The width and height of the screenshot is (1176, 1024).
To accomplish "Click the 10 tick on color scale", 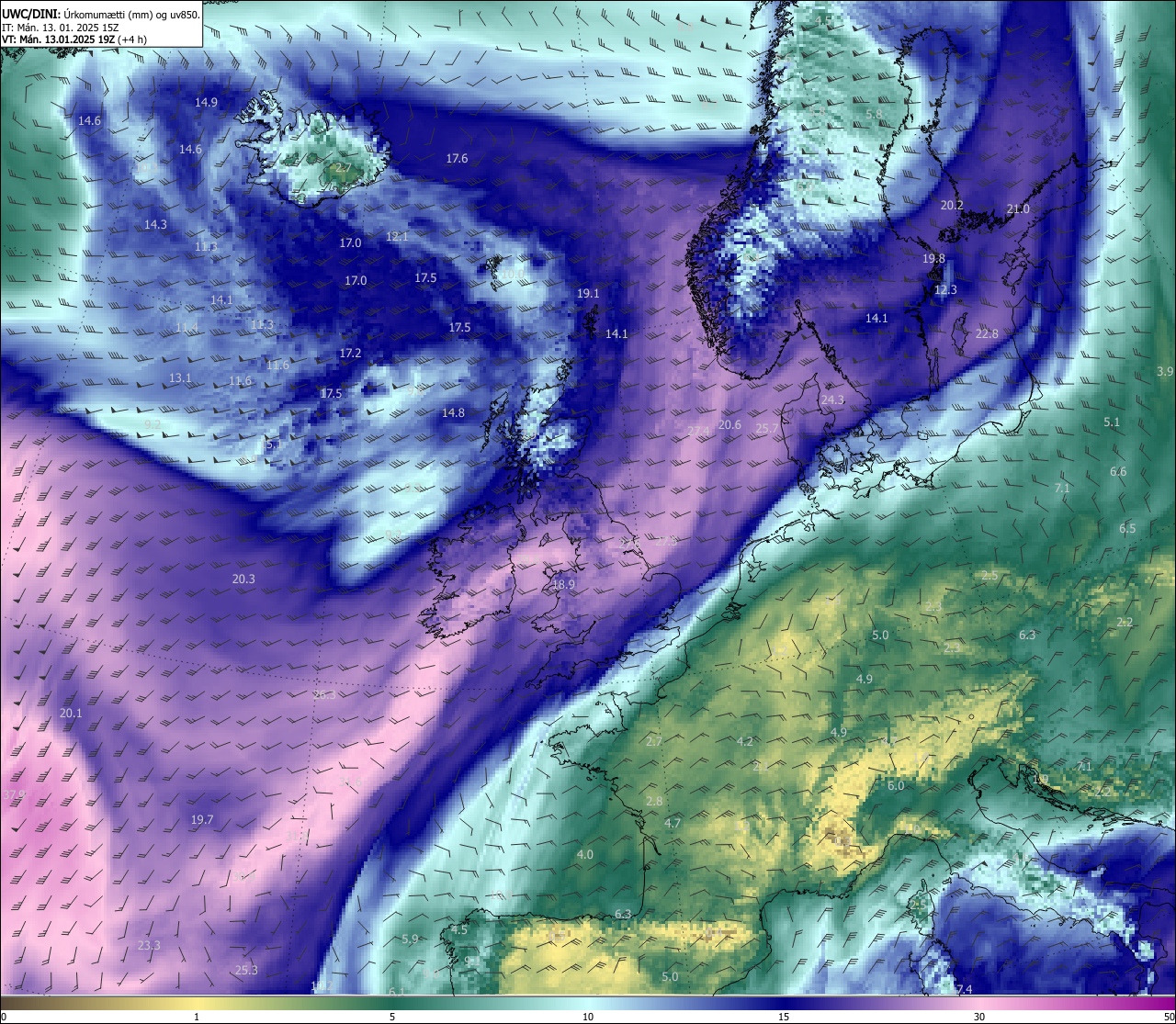I will point(588,1017).
